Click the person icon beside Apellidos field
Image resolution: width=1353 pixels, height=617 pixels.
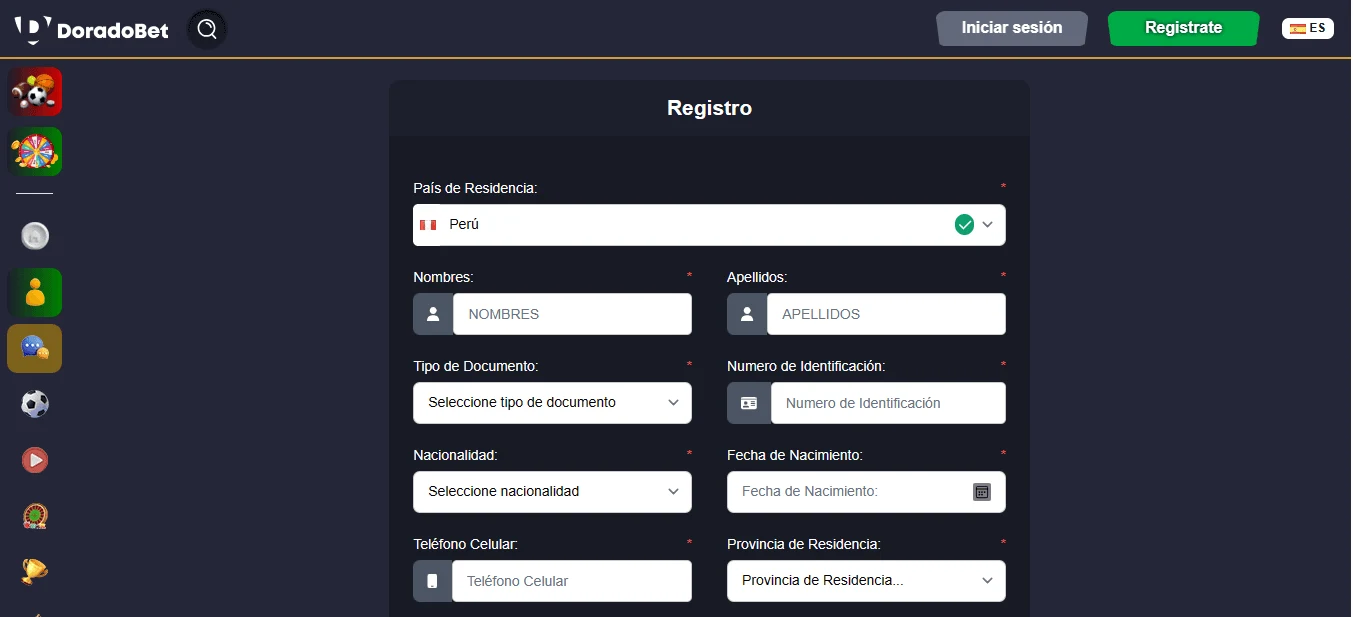pos(747,314)
